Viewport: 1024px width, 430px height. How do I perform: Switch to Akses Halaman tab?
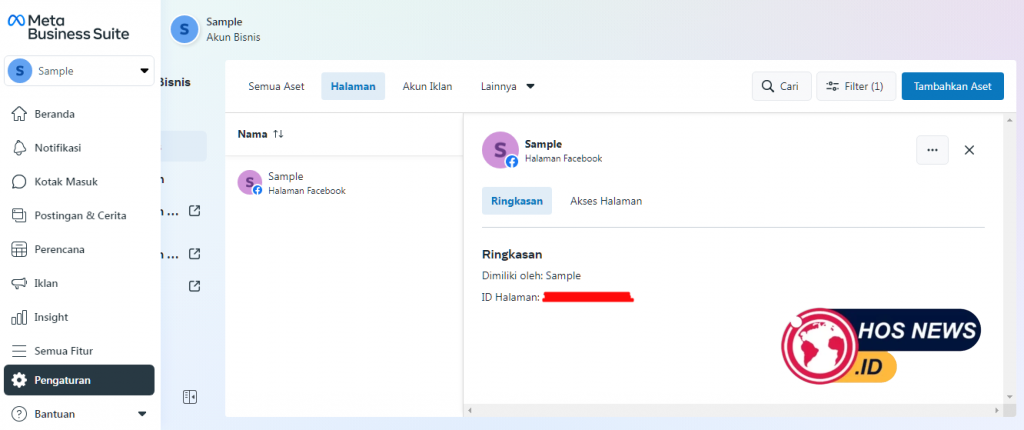click(606, 201)
